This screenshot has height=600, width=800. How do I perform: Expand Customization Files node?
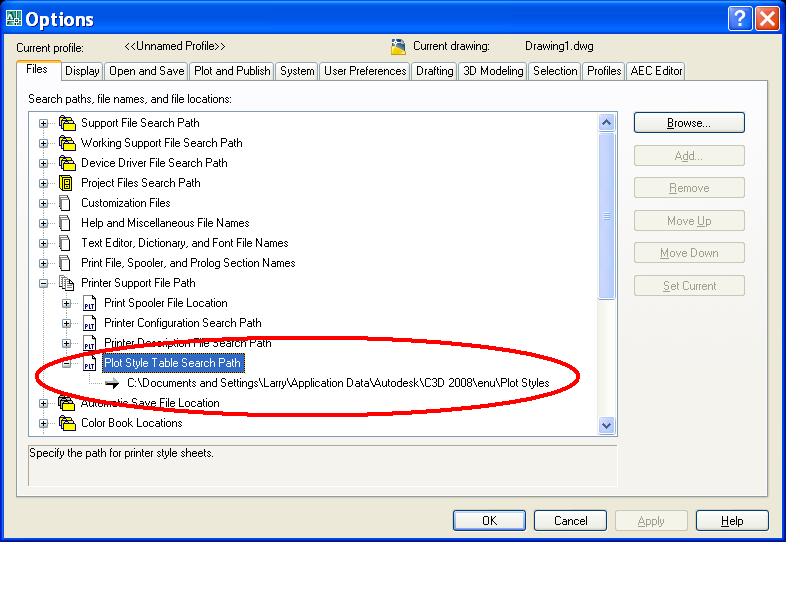click(x=43, y=204)
